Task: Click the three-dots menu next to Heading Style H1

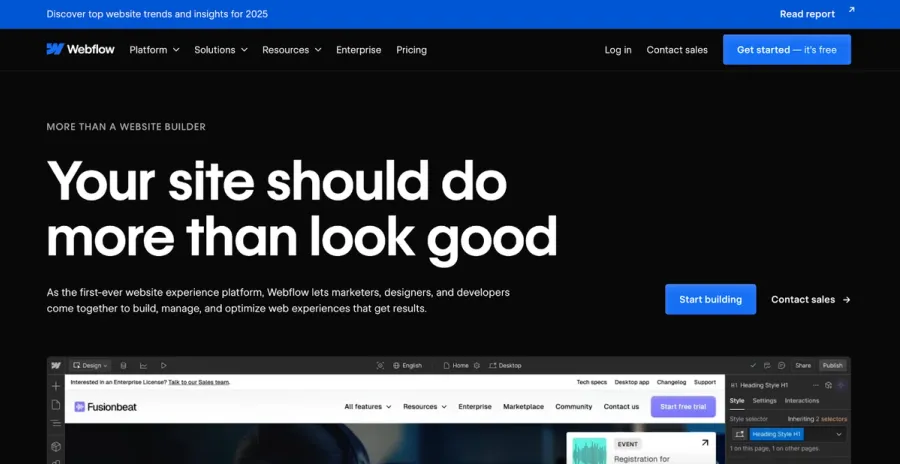Action: (x=816, y=385)
